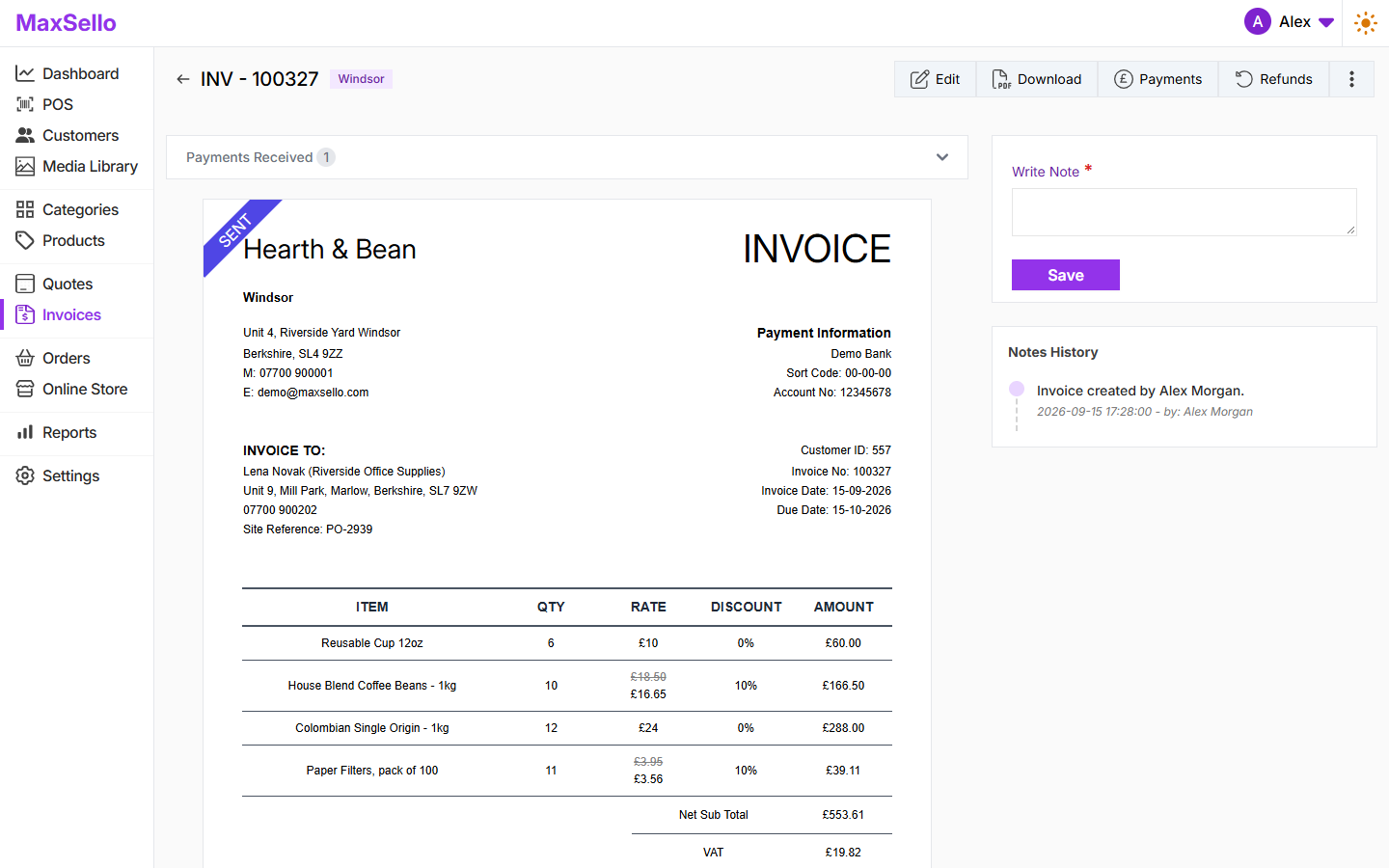
Task: Click the Edit pencil icon
Action: pos(920,79)
